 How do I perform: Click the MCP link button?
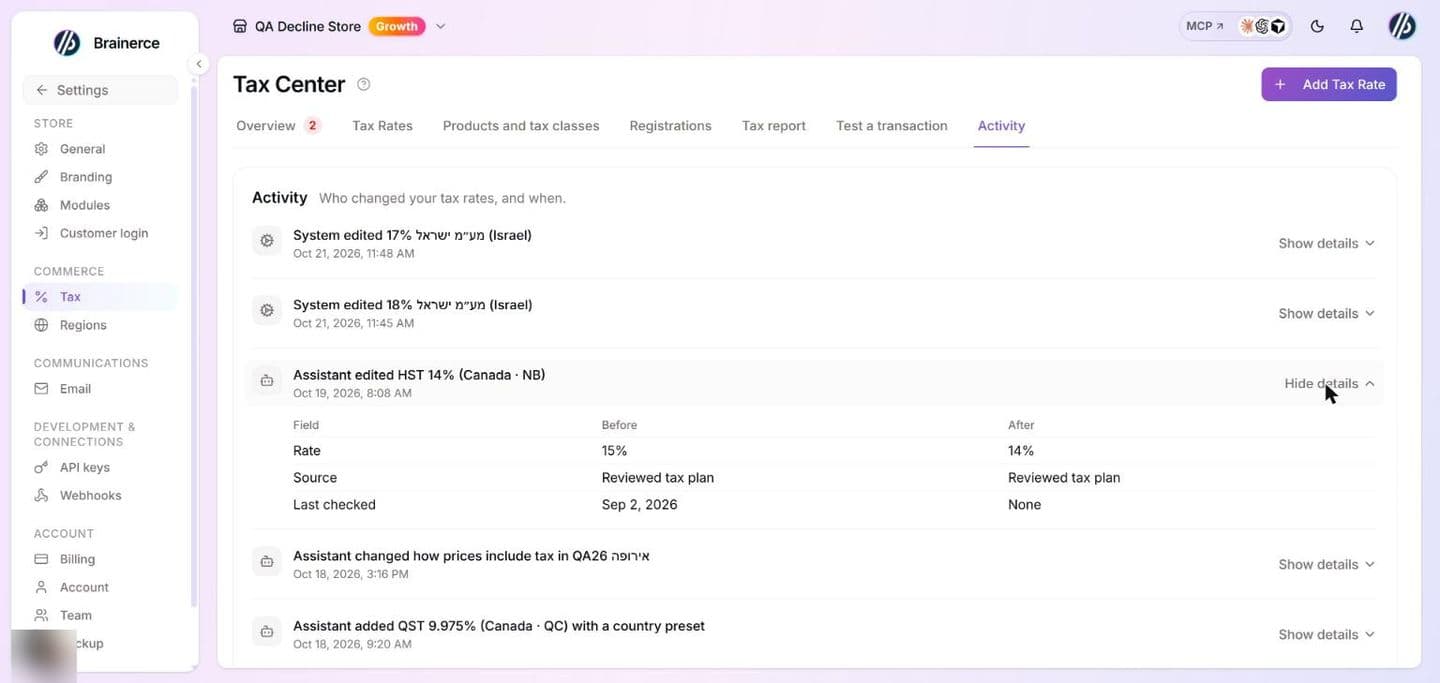point(1205,26)
